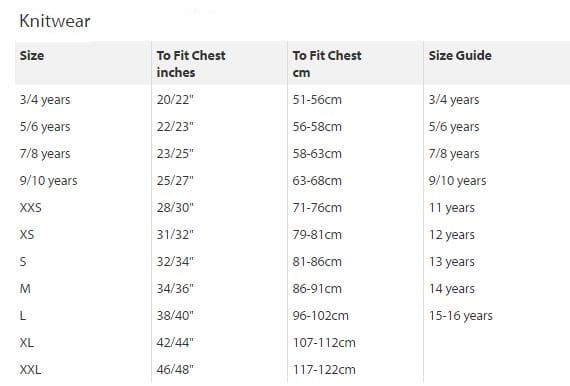Select the Size Guide column header
Screen dimensions: 570x386
(x=460, y=56)
